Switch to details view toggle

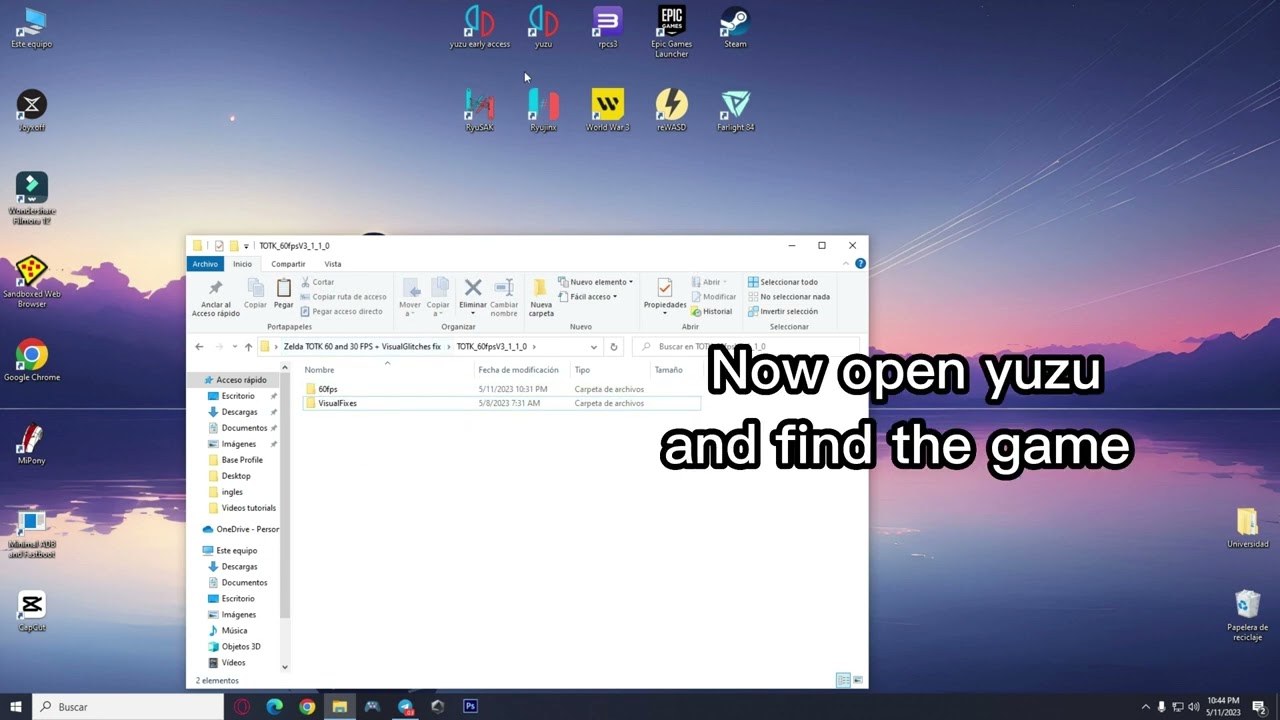coord(843,680)
